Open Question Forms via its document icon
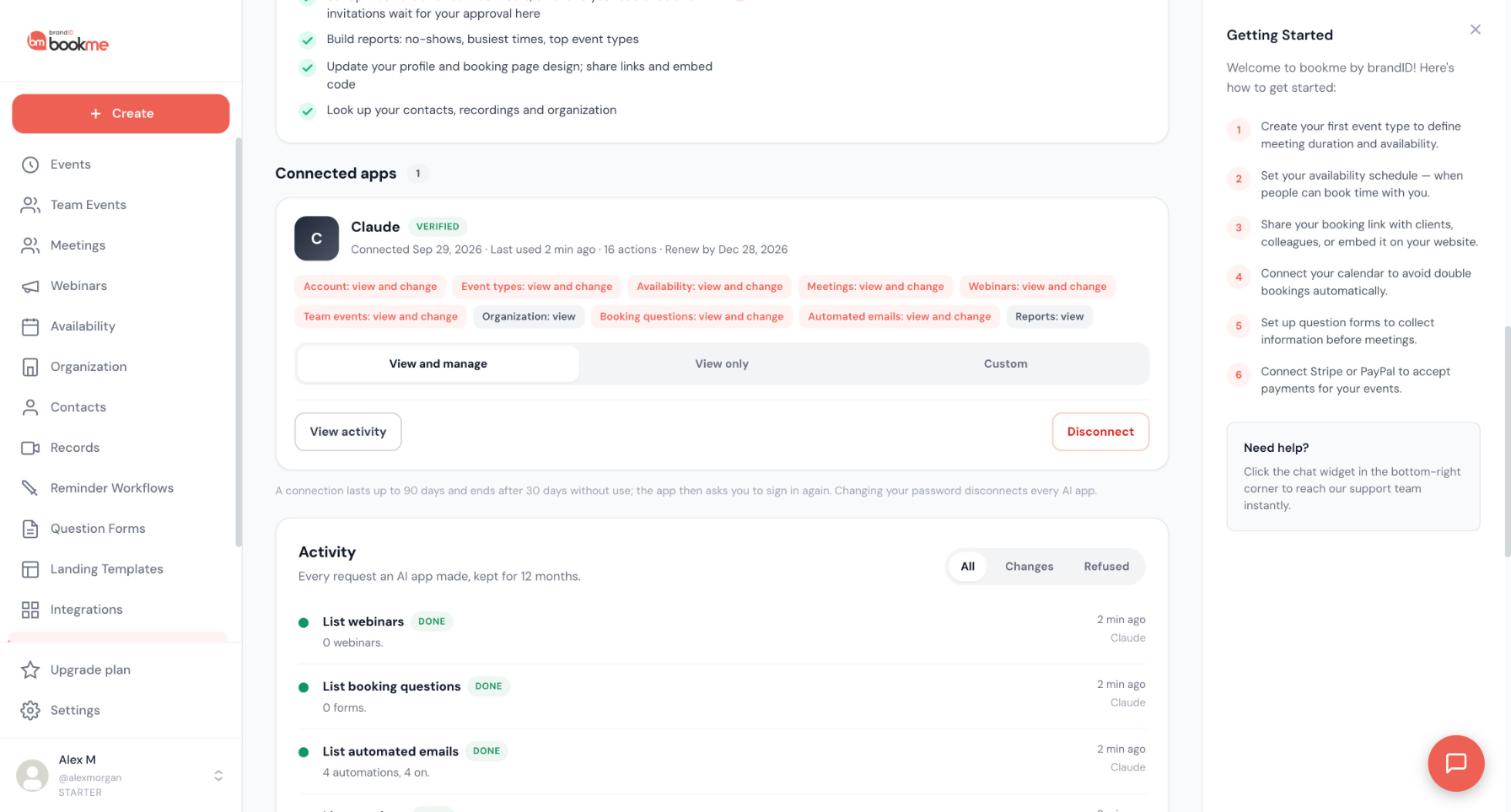This screenshot has width=1511, height=812. click(x=30, y=529)
